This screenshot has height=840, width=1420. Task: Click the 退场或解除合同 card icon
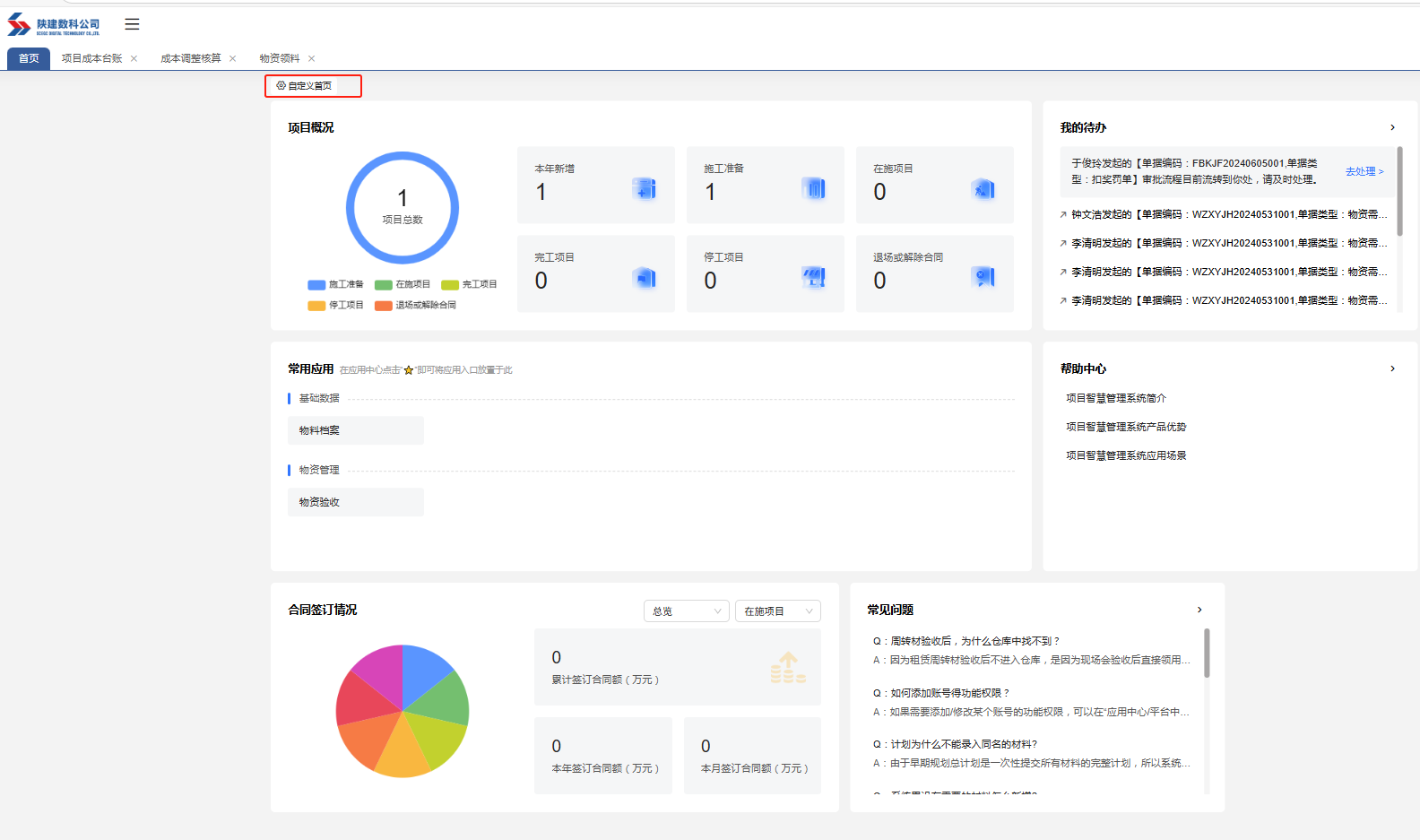983,278
